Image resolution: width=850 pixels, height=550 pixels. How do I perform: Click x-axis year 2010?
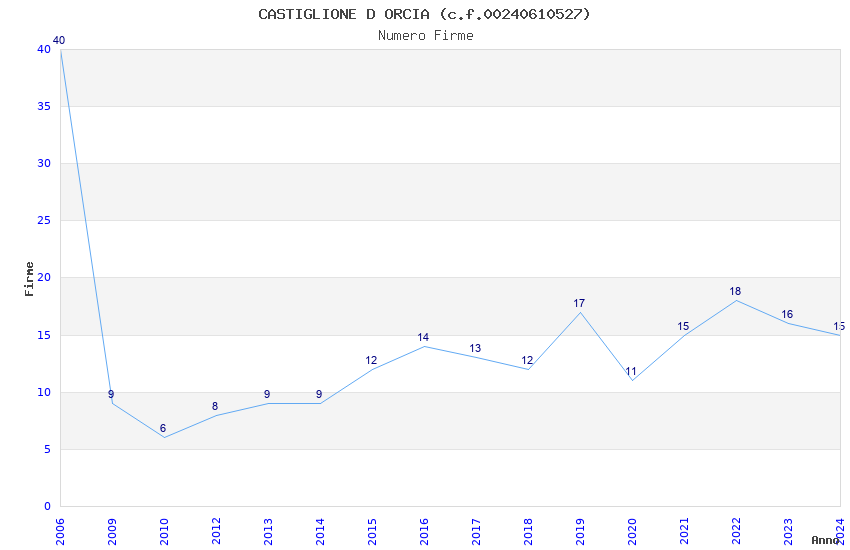(164, 531)
